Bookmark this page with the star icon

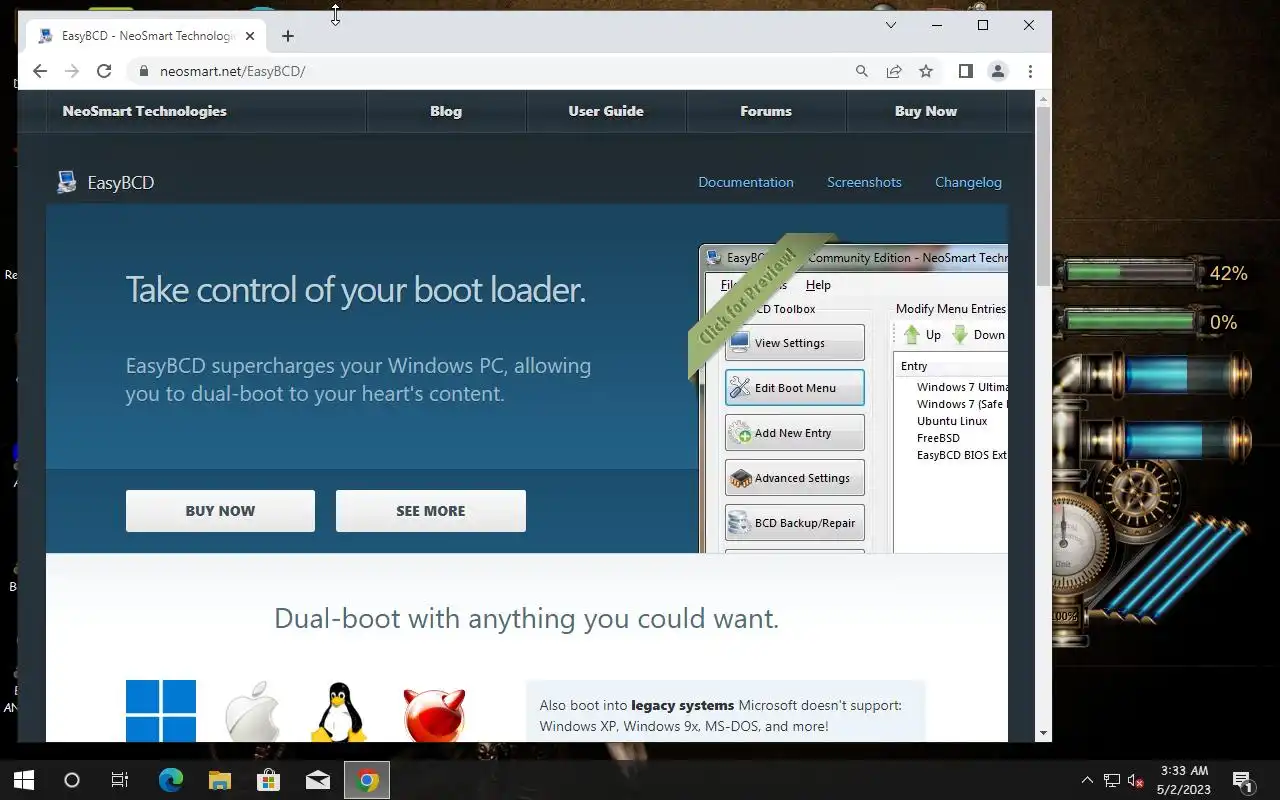coord(926,71)
